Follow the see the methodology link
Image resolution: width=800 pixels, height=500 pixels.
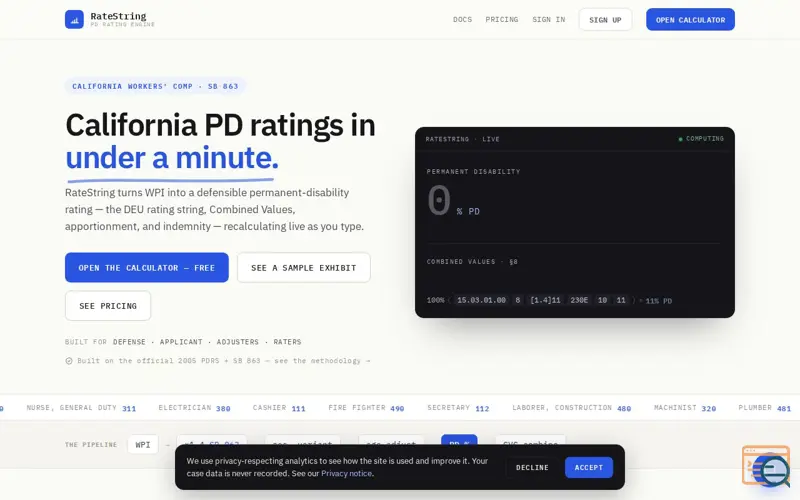pyautogui.click(x=322, y=361)
